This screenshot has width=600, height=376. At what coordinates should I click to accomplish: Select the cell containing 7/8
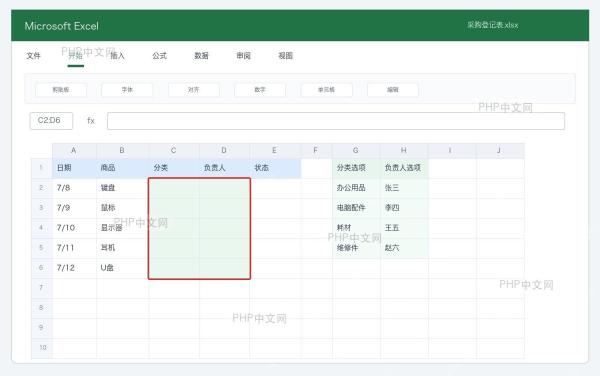pos(74,188)
